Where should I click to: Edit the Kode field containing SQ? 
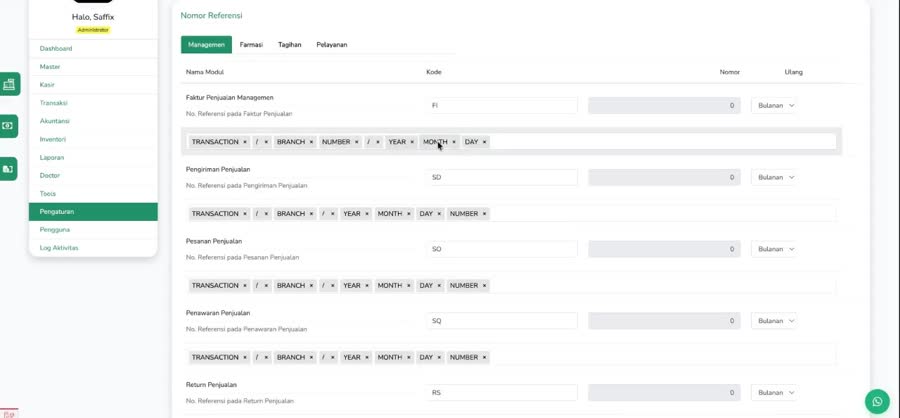tap(502, 321)
